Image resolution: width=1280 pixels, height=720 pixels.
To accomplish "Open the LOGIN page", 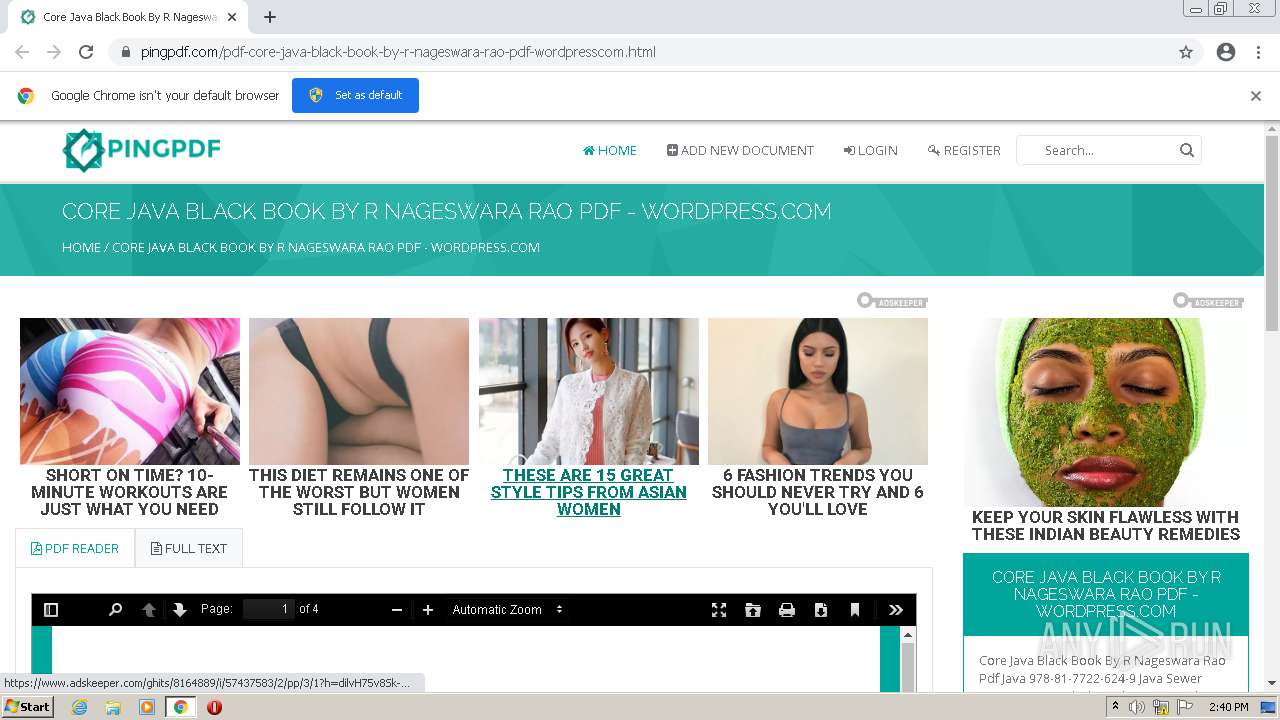I will pos(870,150).
